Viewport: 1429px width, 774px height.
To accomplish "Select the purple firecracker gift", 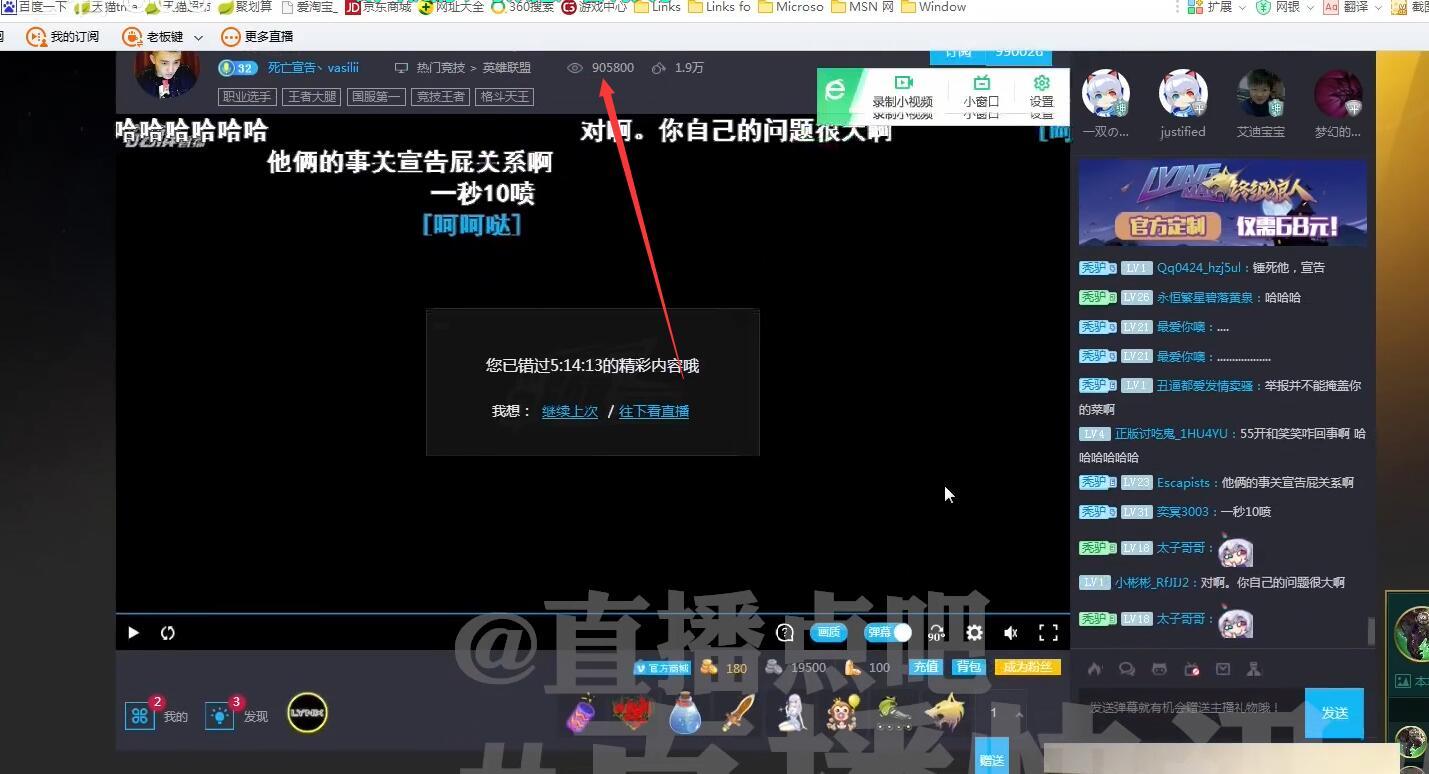I will (582, 713).
